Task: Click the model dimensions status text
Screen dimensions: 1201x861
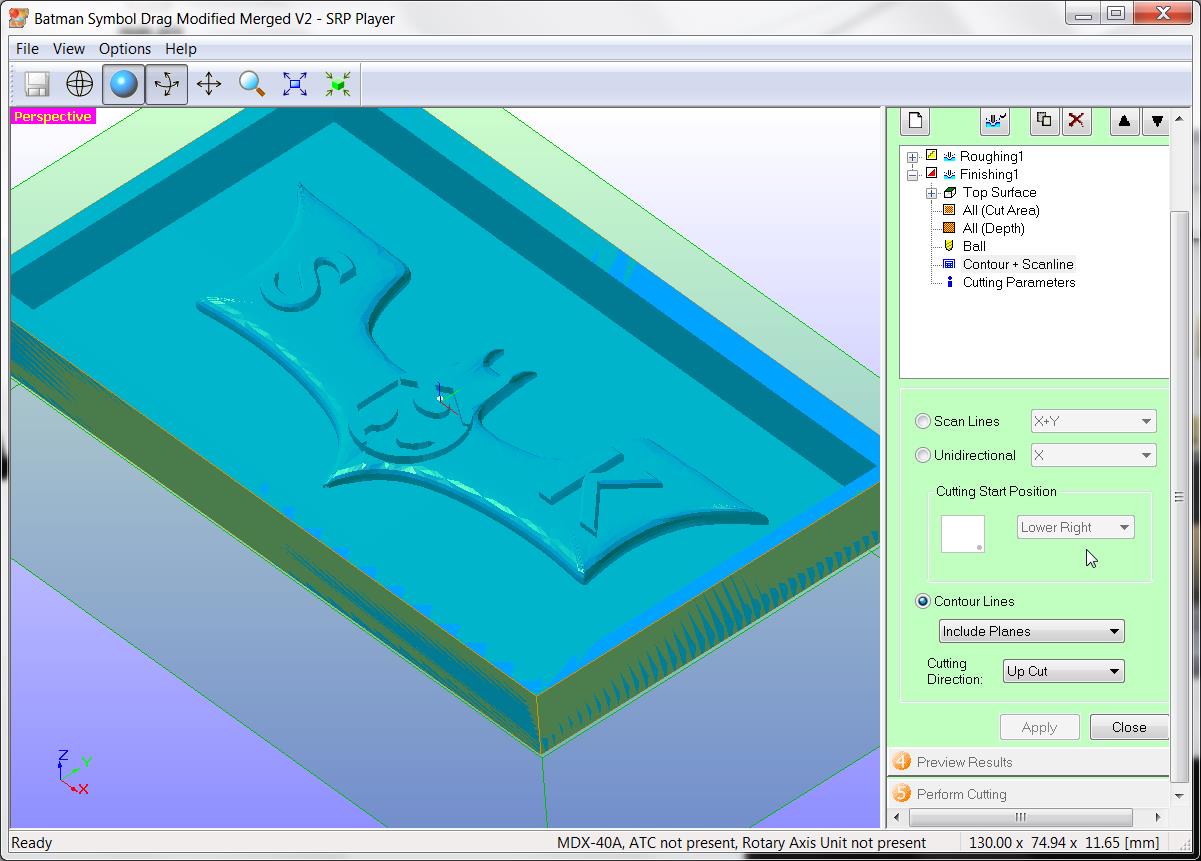Action: coord(1064,843)
